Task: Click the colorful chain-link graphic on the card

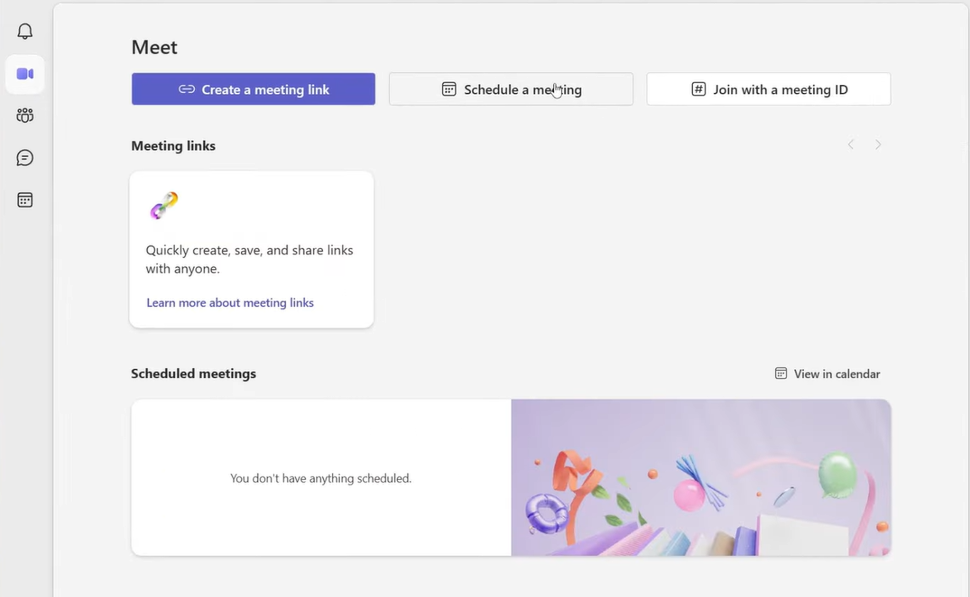Action: click(163, 205)
